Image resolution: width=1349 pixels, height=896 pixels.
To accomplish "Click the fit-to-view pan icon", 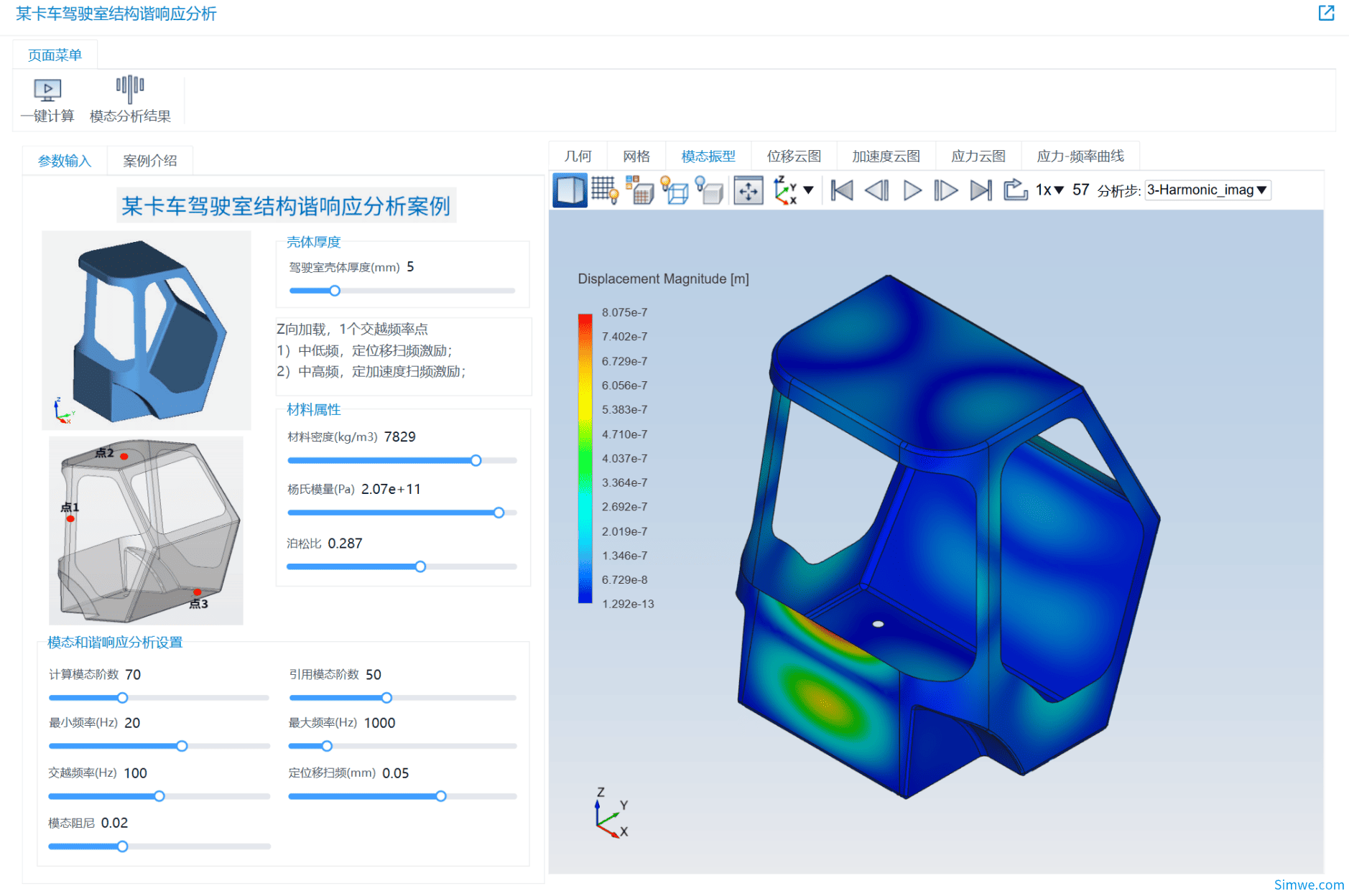I will point(748,190).
